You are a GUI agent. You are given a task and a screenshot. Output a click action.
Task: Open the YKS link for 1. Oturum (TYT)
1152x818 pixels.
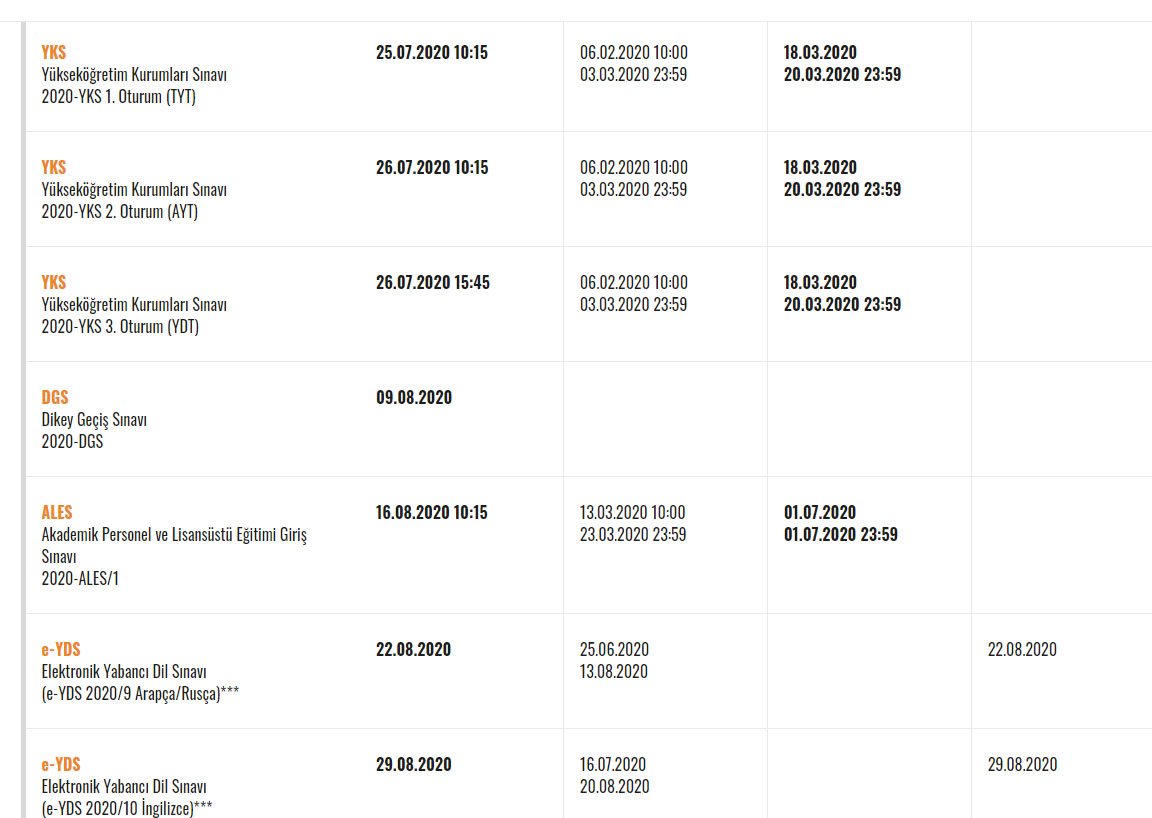(x=54, y=52)
